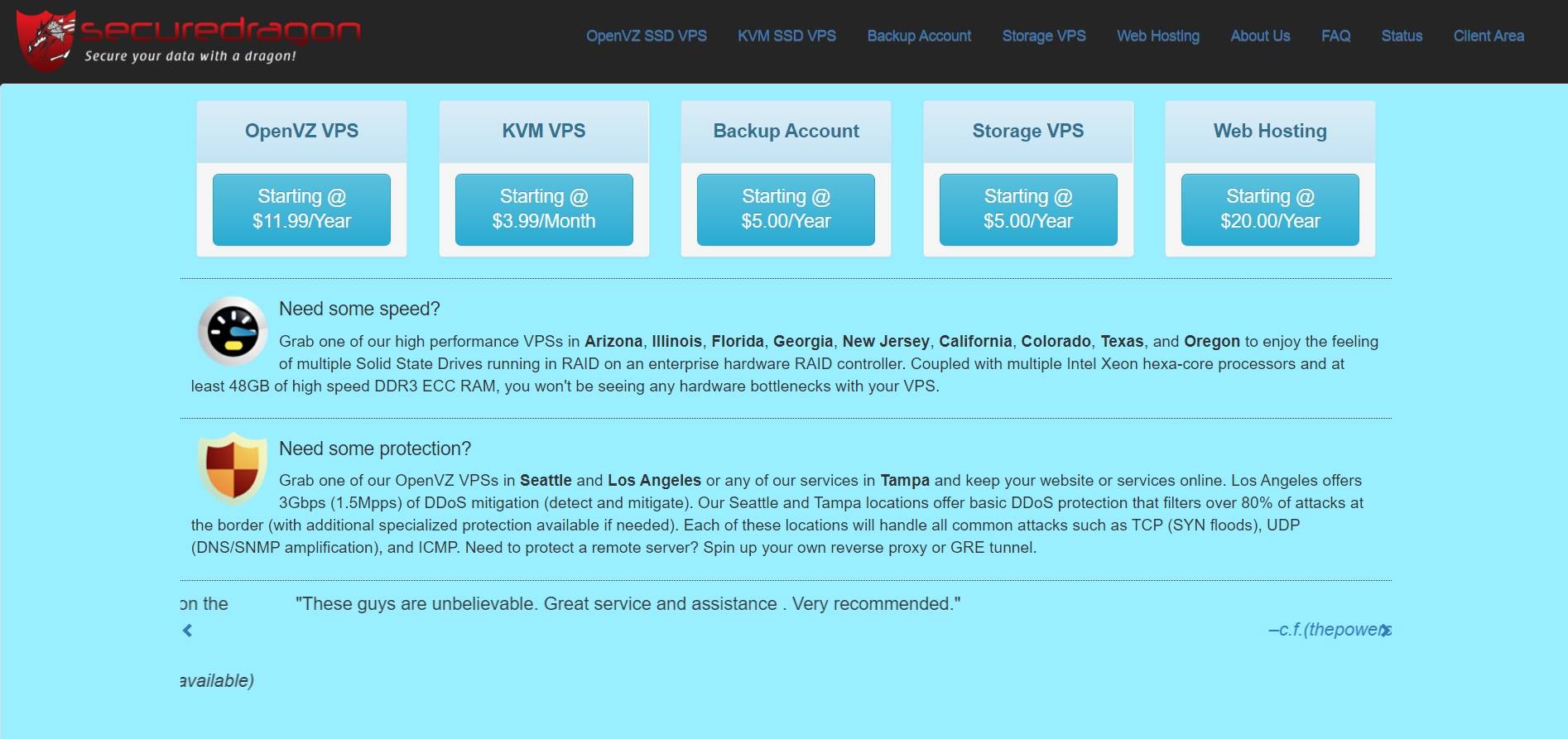Image resolution: width=1568 pixels, height=739 pixels.
Task: Click the Backup Account card heading
Action: [786, 131]
